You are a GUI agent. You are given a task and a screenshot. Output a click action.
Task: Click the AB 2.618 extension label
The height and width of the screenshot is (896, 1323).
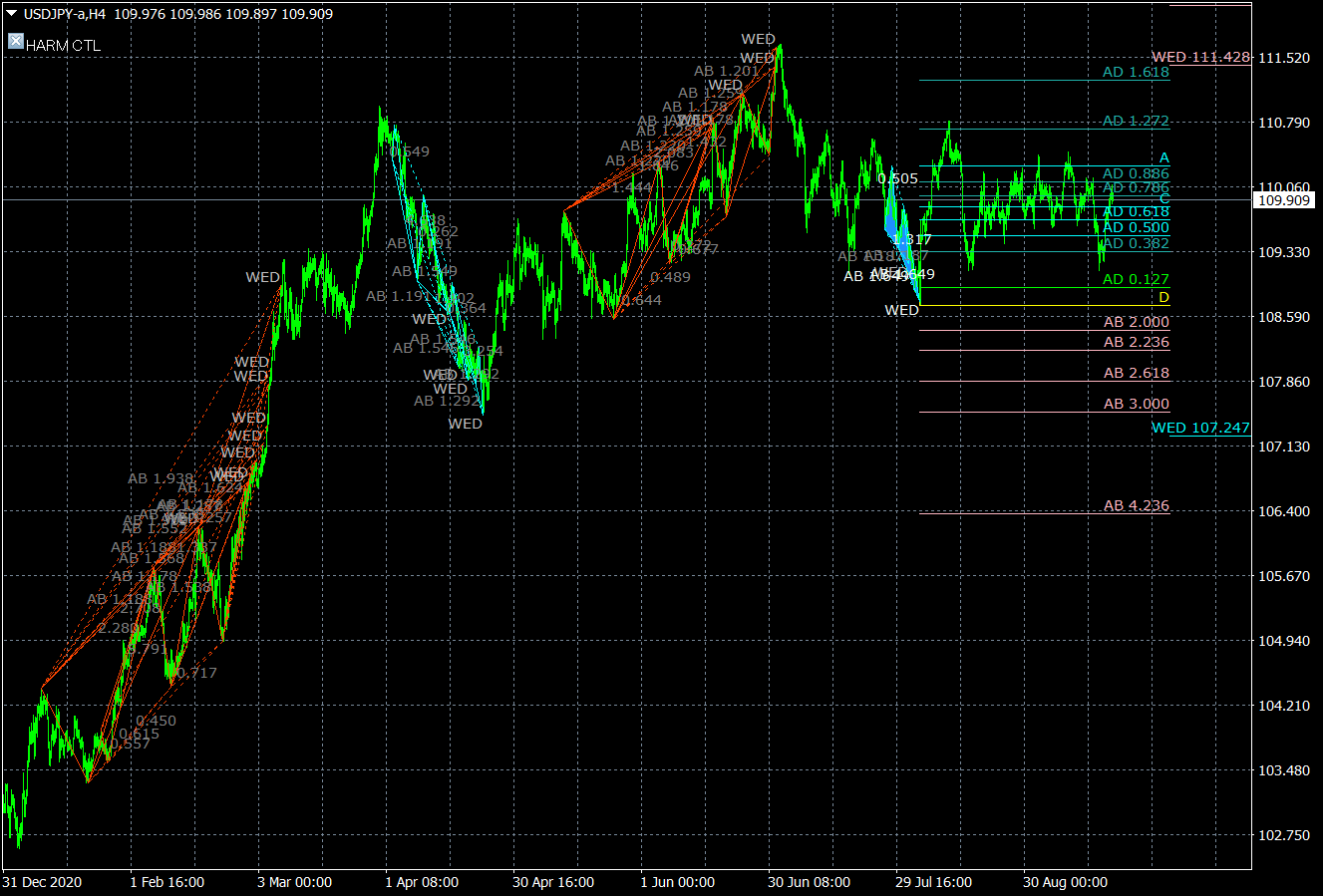pos(1137,374)
